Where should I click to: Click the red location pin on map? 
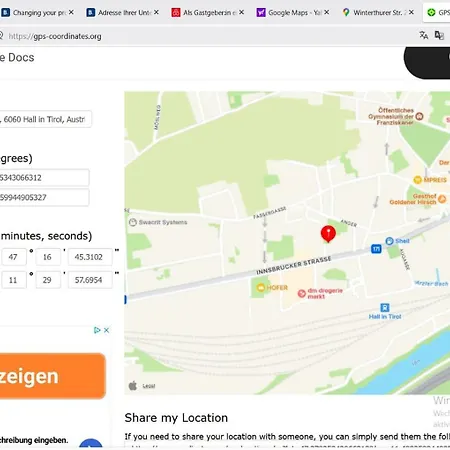pyautogui.click(x=328, y=233)
